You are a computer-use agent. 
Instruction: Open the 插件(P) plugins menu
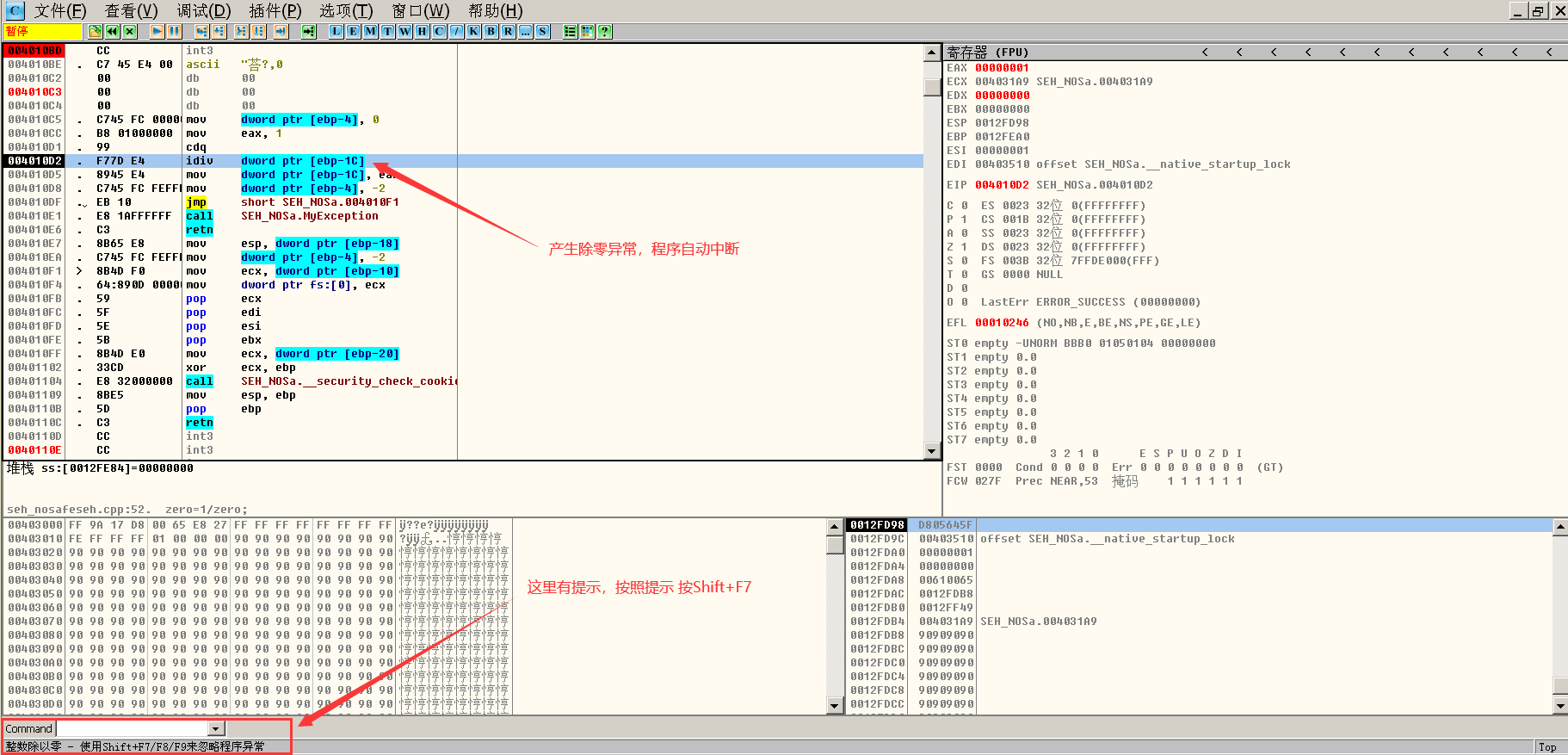(x=275, y=11)
